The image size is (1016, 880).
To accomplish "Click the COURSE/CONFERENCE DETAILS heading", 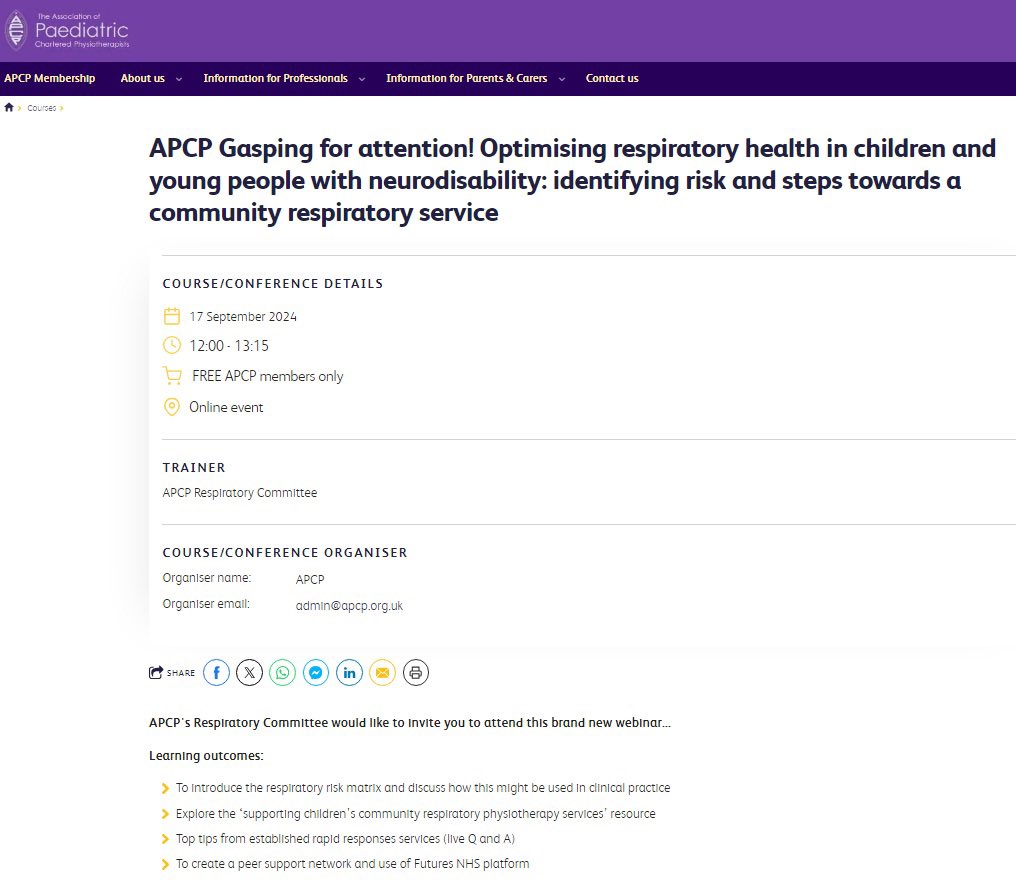I will (x=273, y=284).
